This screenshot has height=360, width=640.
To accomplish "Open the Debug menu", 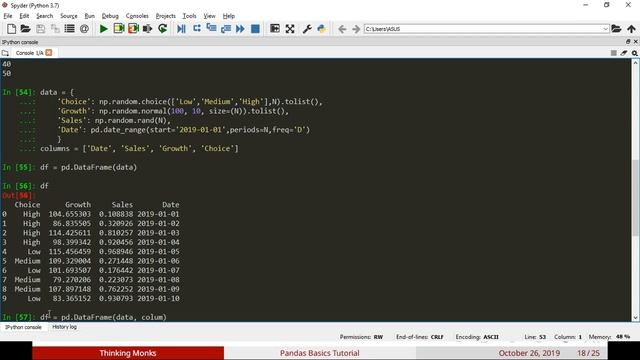I will 110,16.
